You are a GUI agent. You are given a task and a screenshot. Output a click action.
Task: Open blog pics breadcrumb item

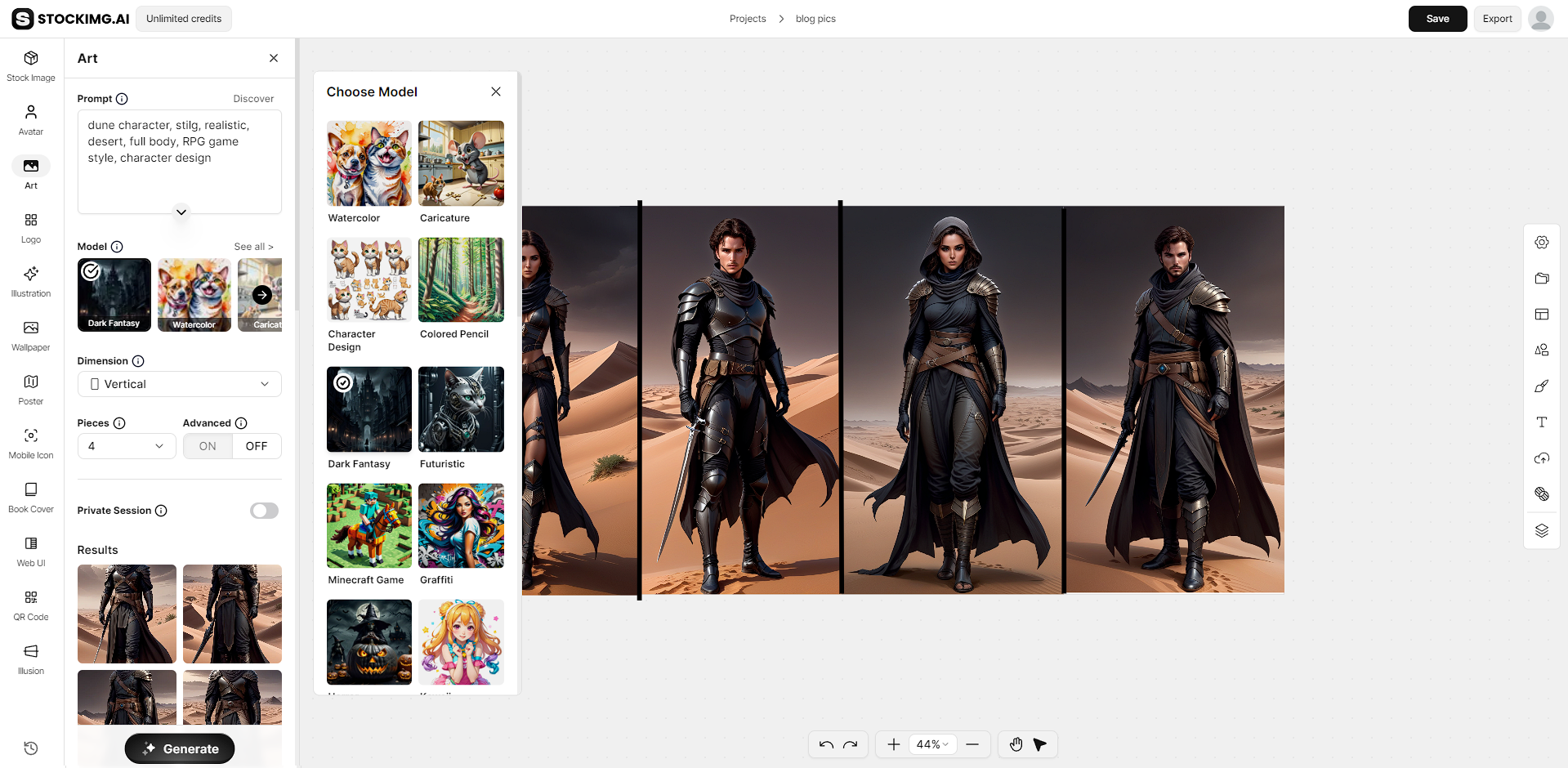coord(815,18)
